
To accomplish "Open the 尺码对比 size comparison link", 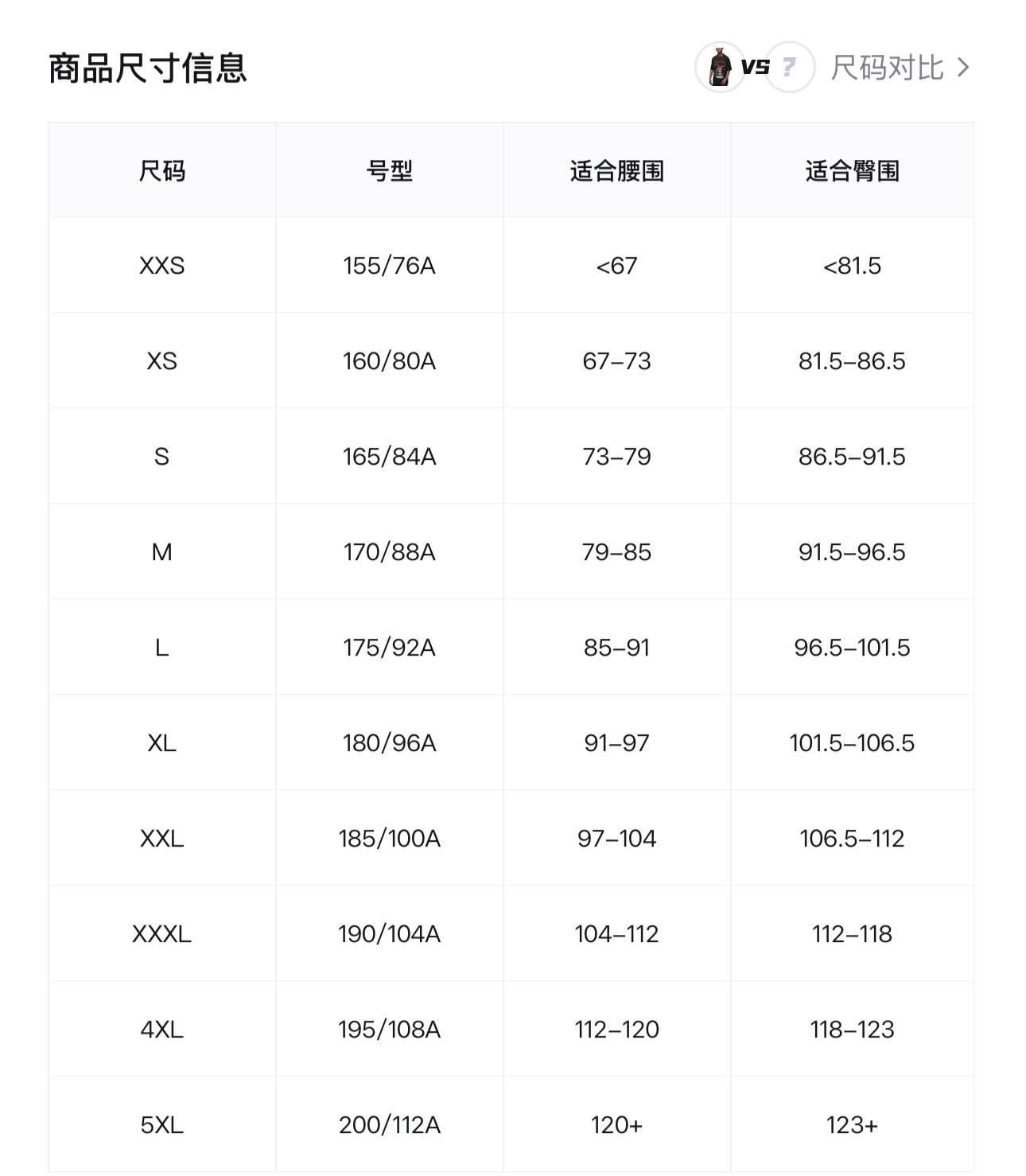I will [x=887, y=68].
